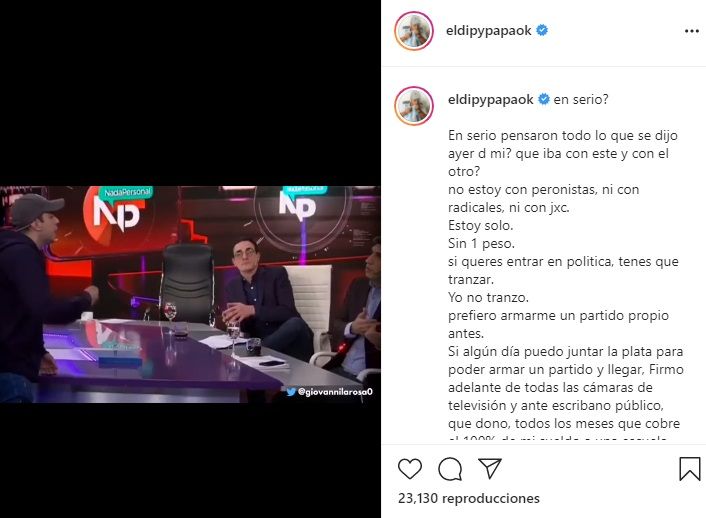The width and height of the screenshot is (706, 518).
Task: Click Twitter bird icon on video watermark
Action: click(x=291, y=391)
